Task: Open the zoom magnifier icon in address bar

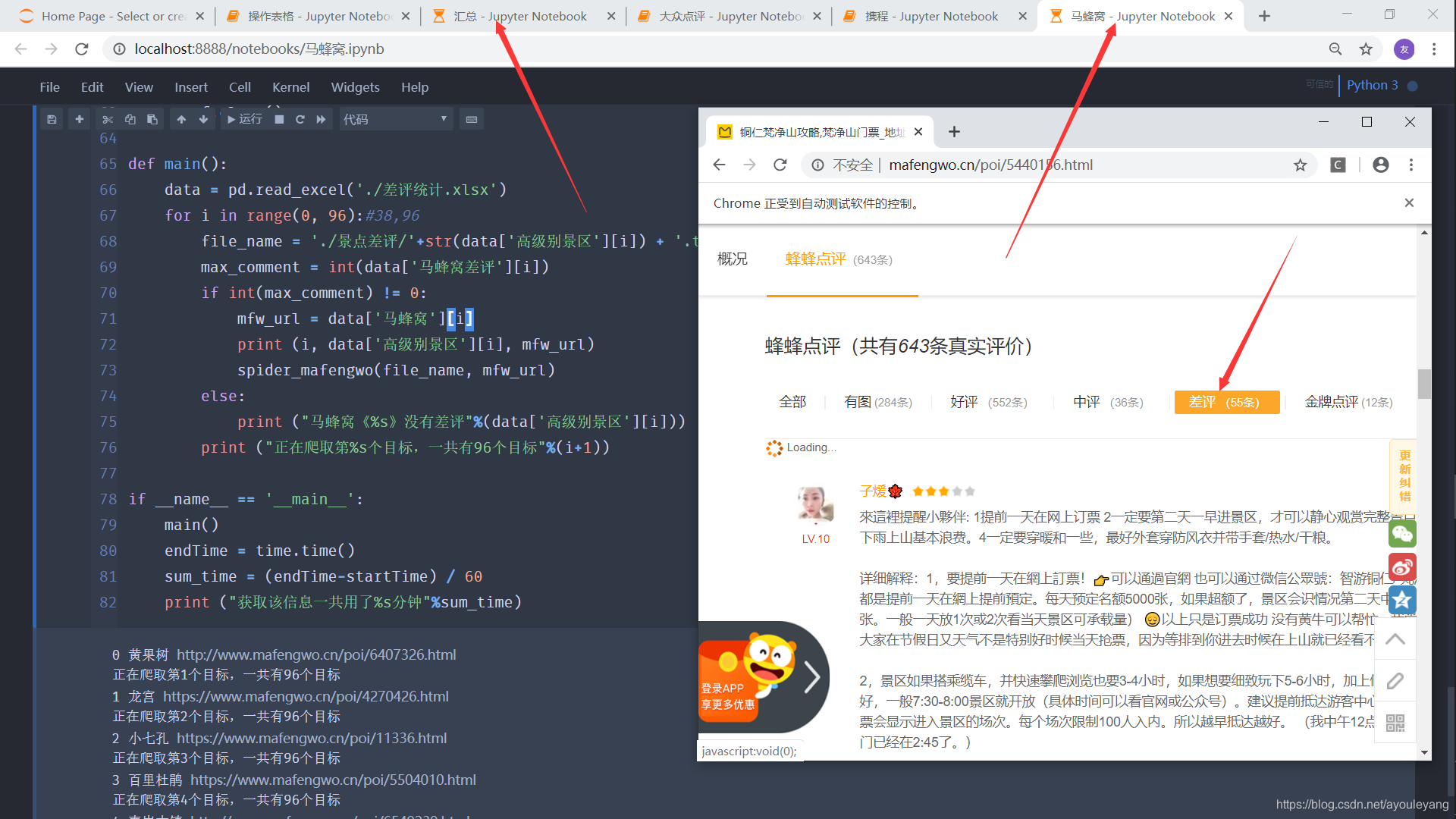Action: tap(1335, 49)
